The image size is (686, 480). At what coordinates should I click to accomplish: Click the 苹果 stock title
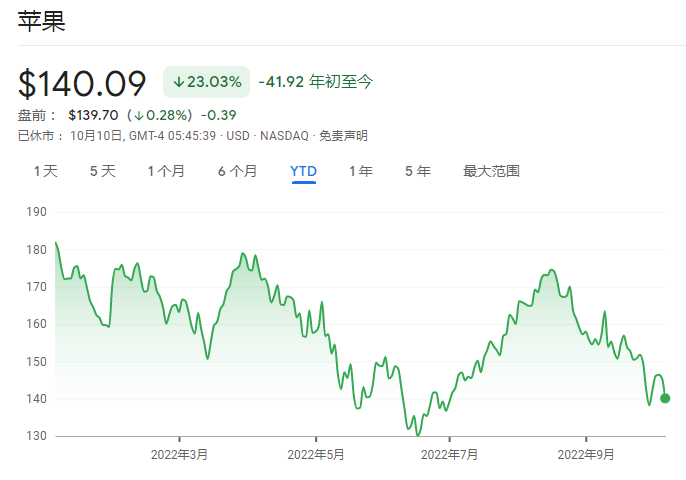click(42, 22)
